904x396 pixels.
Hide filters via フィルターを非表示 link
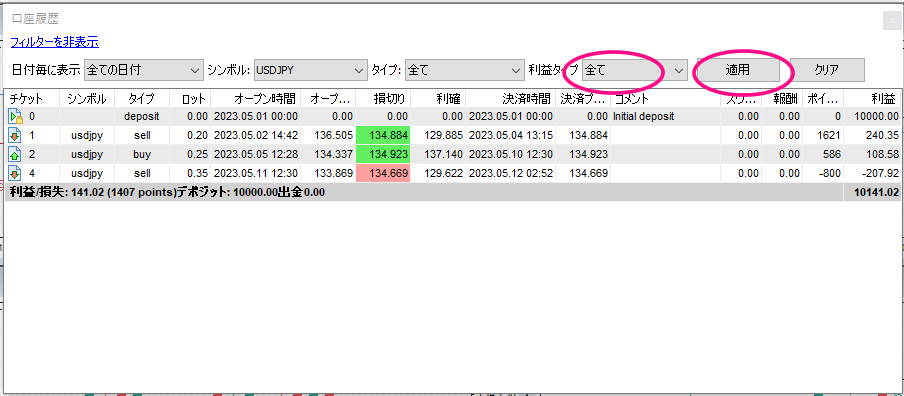click(x=55, y=42)
